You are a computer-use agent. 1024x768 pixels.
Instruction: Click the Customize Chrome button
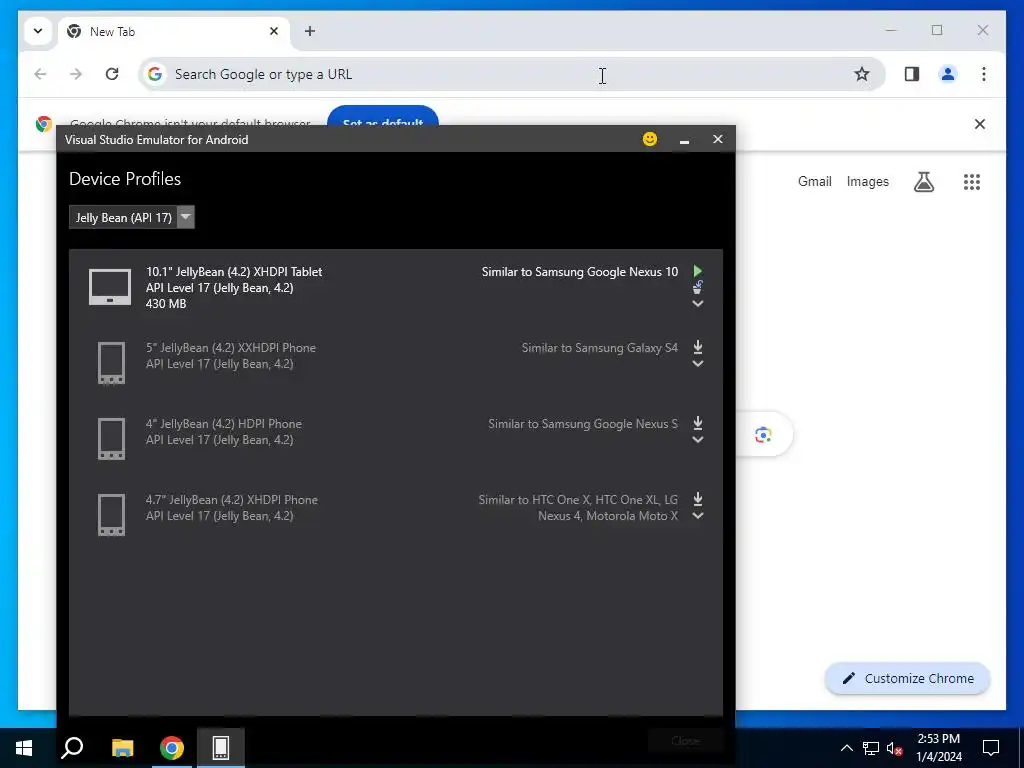[x=908, y=679]
